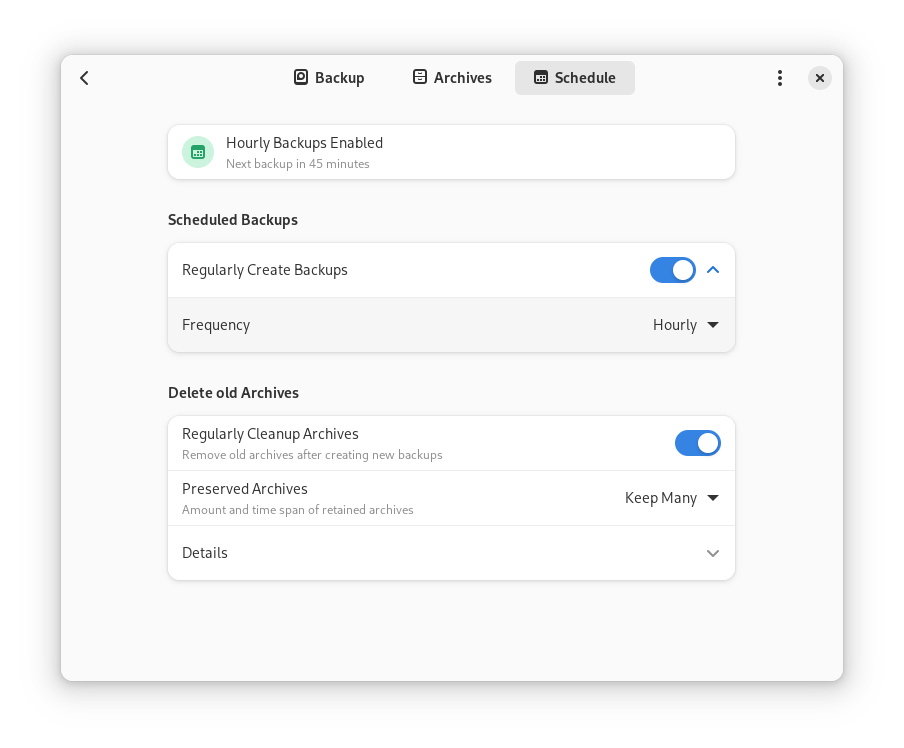Click the green calendar status icon
Screen dimensions: 904x748
198,152
